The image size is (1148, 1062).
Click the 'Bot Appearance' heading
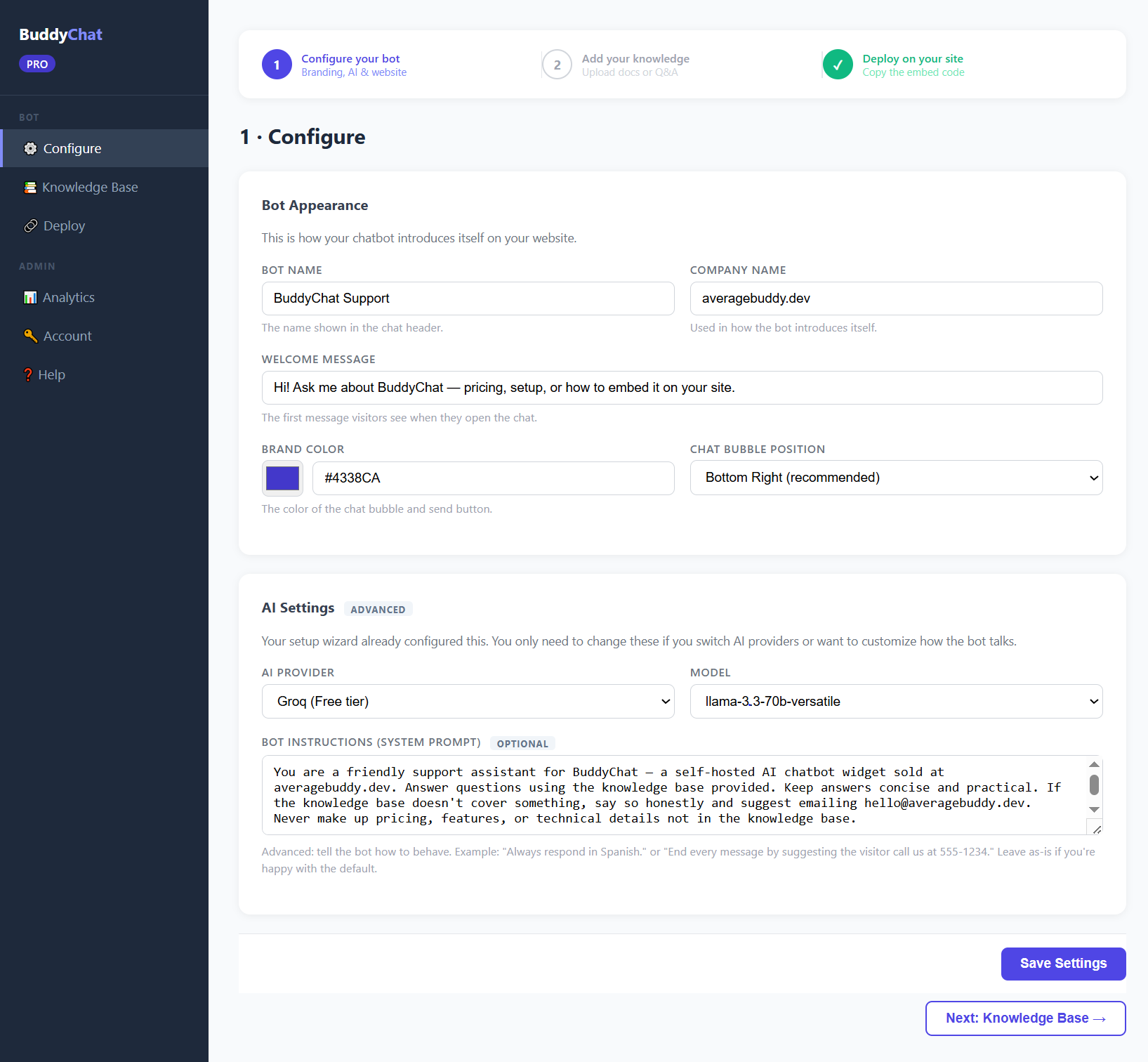click(315, 206)
